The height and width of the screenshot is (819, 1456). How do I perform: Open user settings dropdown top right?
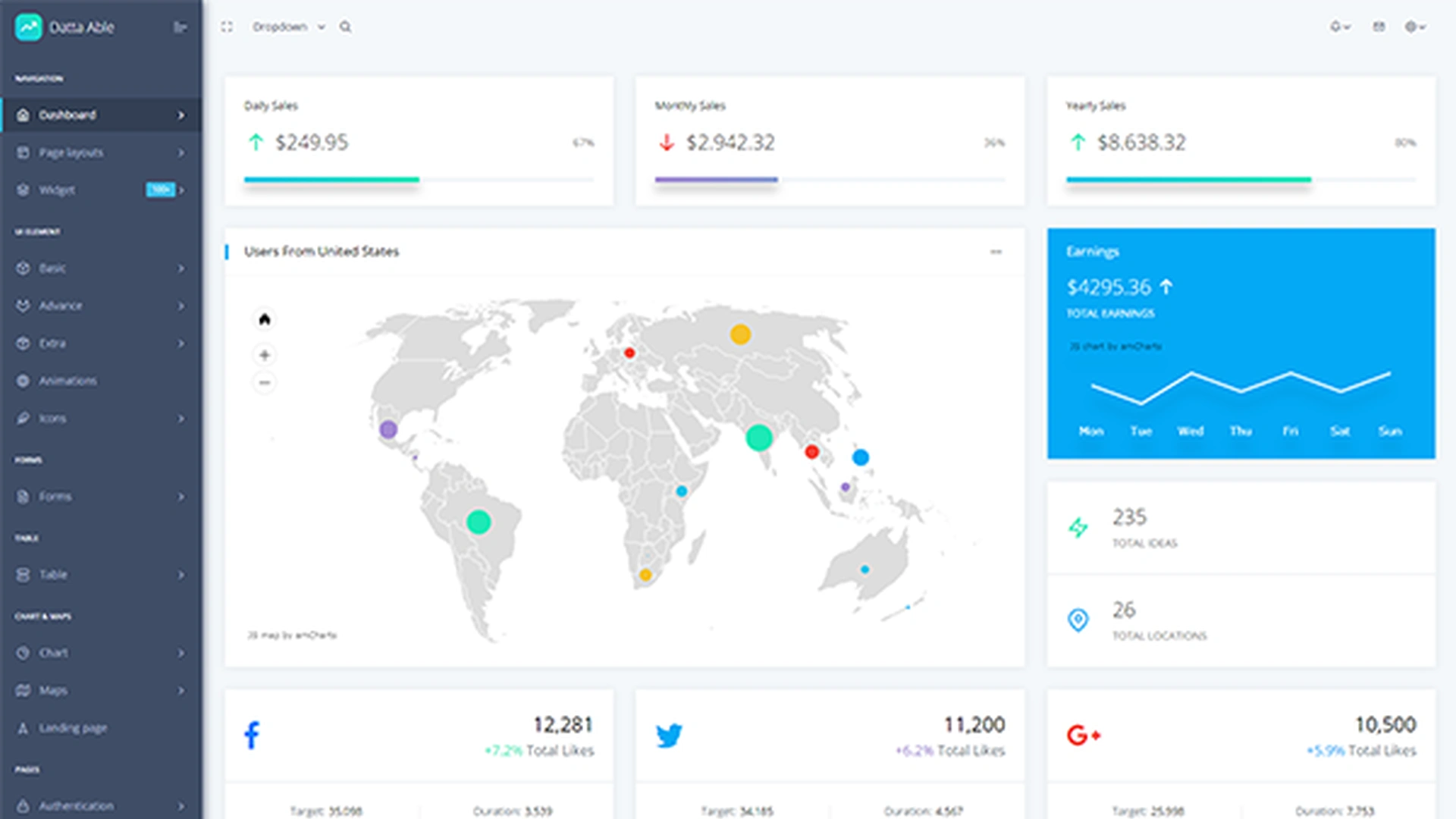click(x=1414, y=27)
